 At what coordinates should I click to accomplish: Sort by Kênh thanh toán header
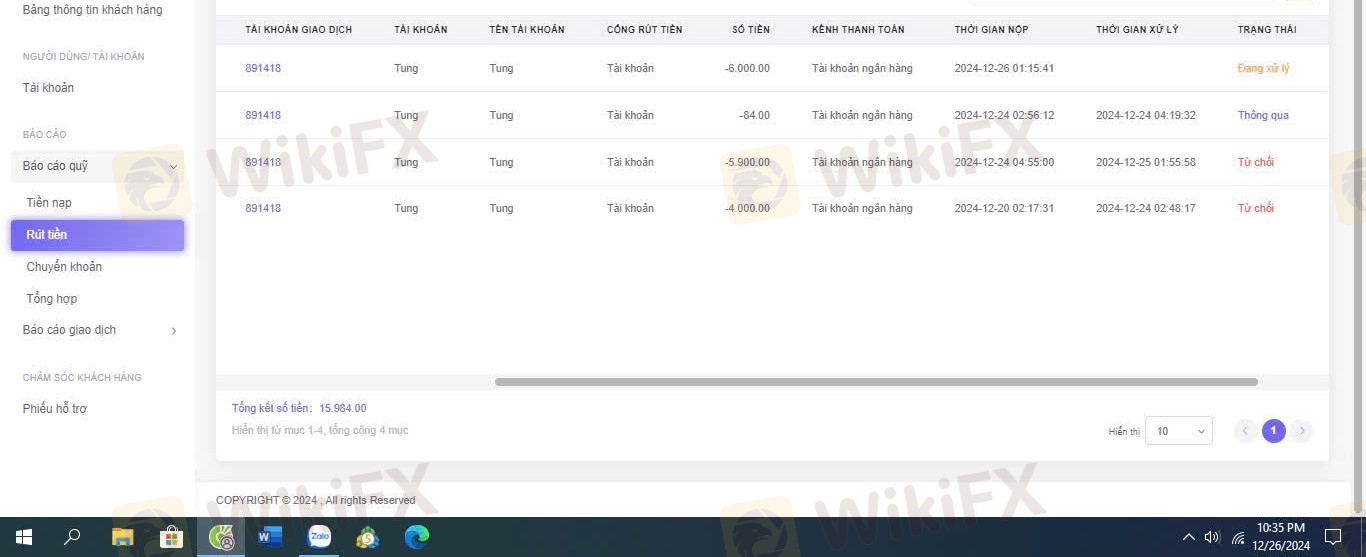tap(858, 30)
